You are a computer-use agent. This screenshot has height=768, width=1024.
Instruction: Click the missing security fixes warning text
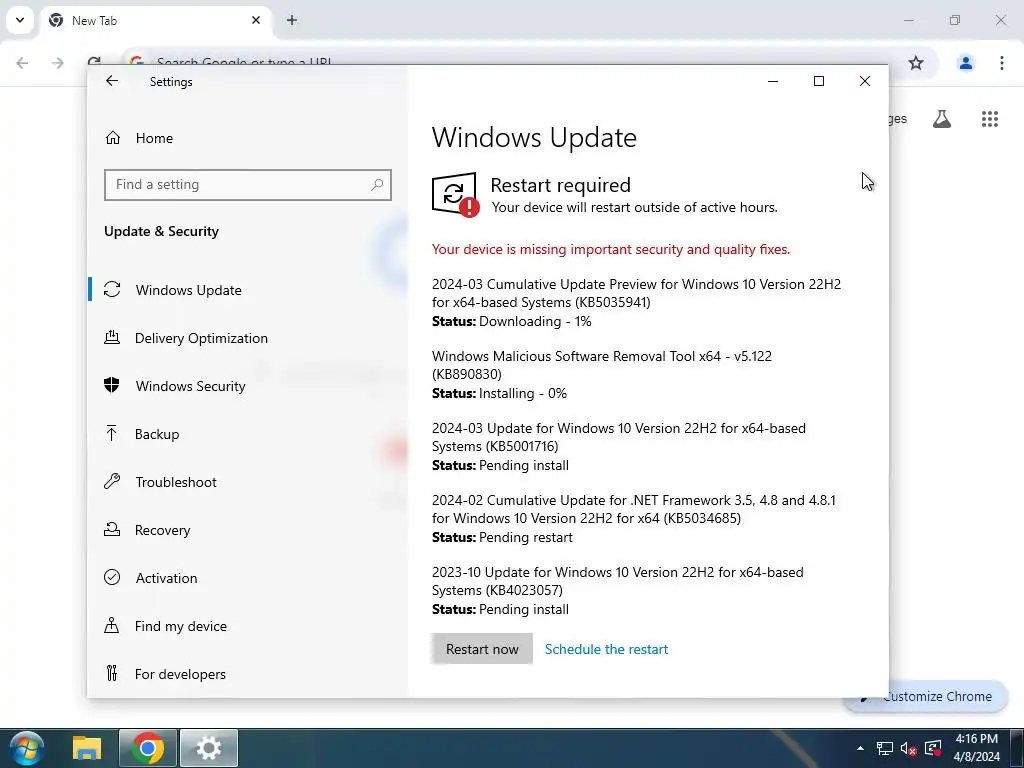[x=611, y=249]
